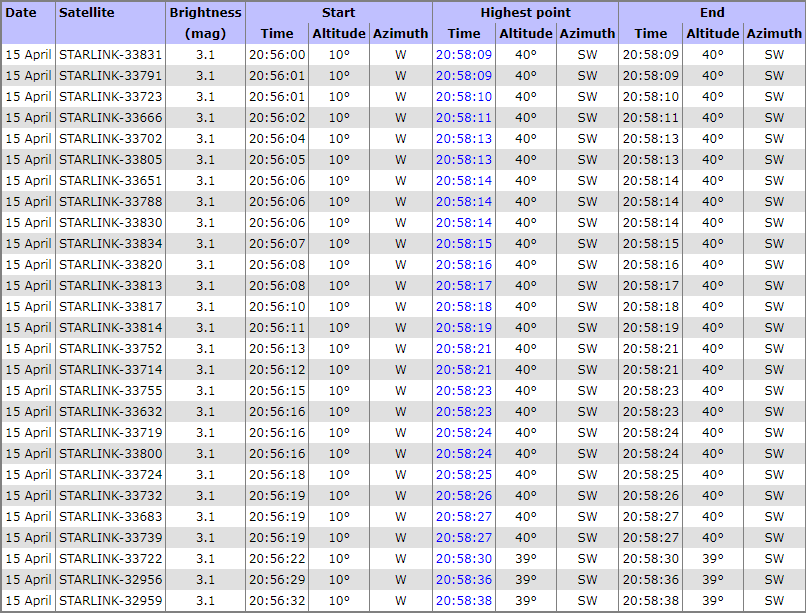Open the 20:58:17 highest point link for STARLINK-33813
Viewport: 806px width, 613px height.
click(464, 286)
